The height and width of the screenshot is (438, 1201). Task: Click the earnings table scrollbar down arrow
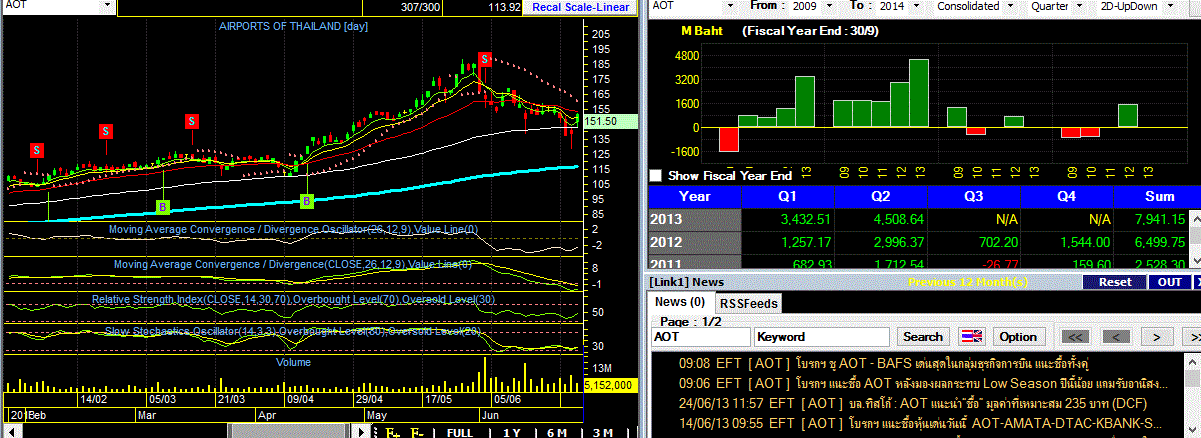1195,261
